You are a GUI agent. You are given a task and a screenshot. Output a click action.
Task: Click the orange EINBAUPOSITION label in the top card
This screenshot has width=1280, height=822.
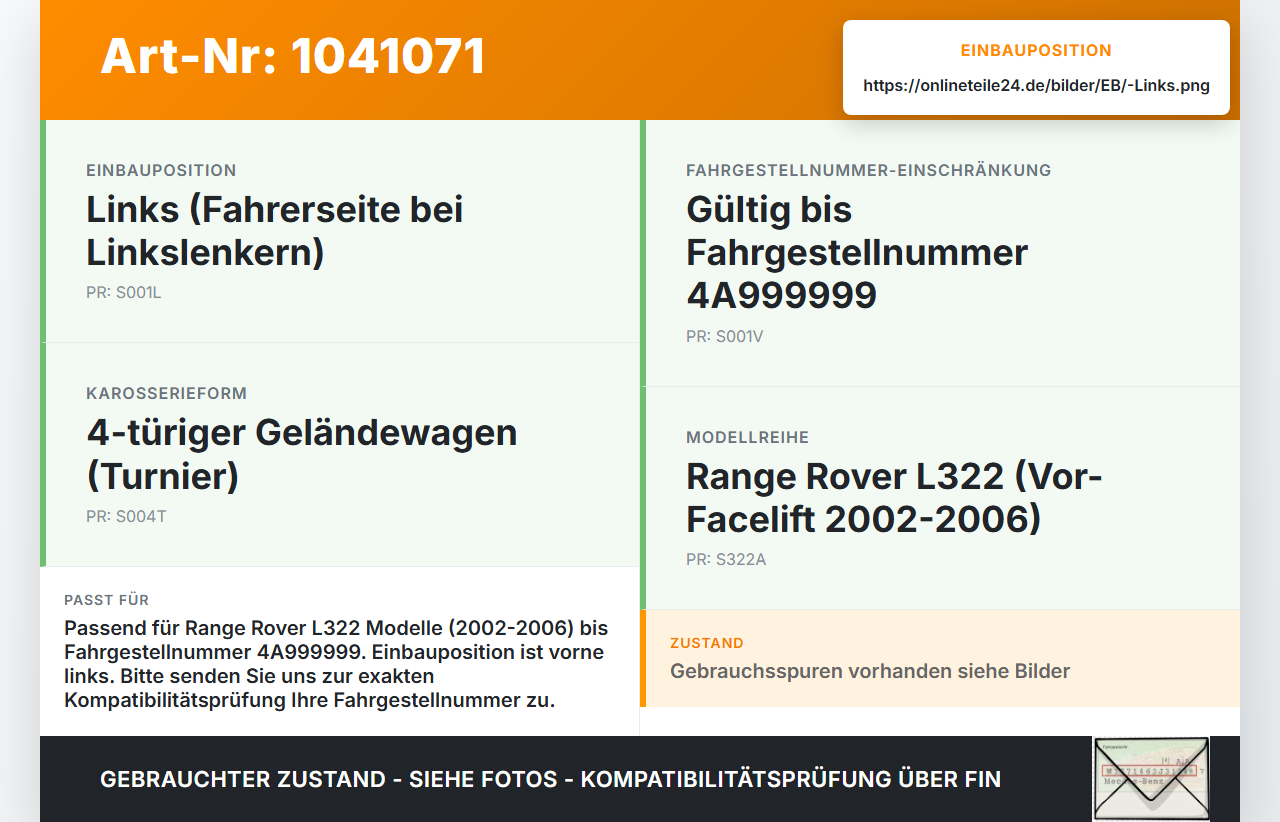pyautogui.click(x=1036, y=50)
